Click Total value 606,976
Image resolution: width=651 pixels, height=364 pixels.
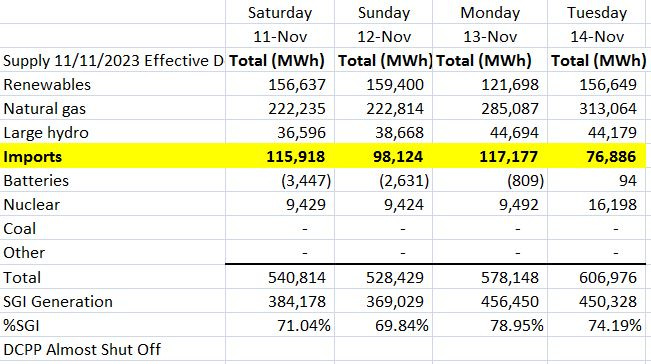tap(608, 277)
